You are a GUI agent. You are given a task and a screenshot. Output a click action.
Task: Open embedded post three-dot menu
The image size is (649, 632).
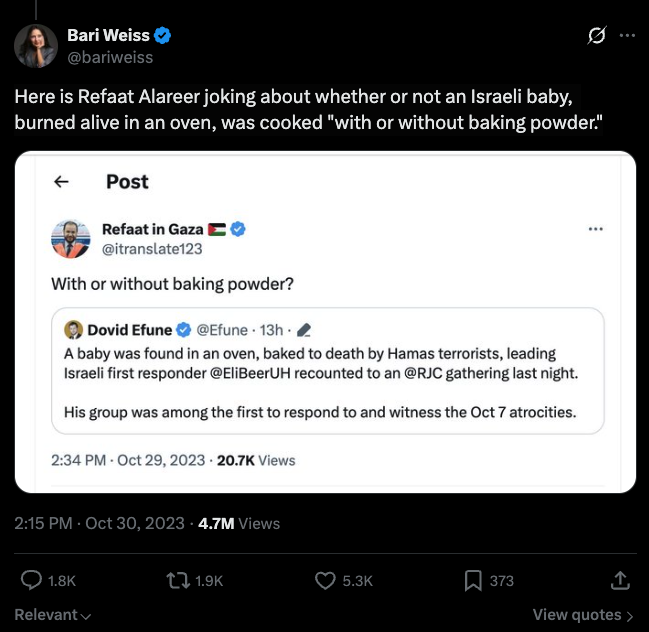coord(596,229)
